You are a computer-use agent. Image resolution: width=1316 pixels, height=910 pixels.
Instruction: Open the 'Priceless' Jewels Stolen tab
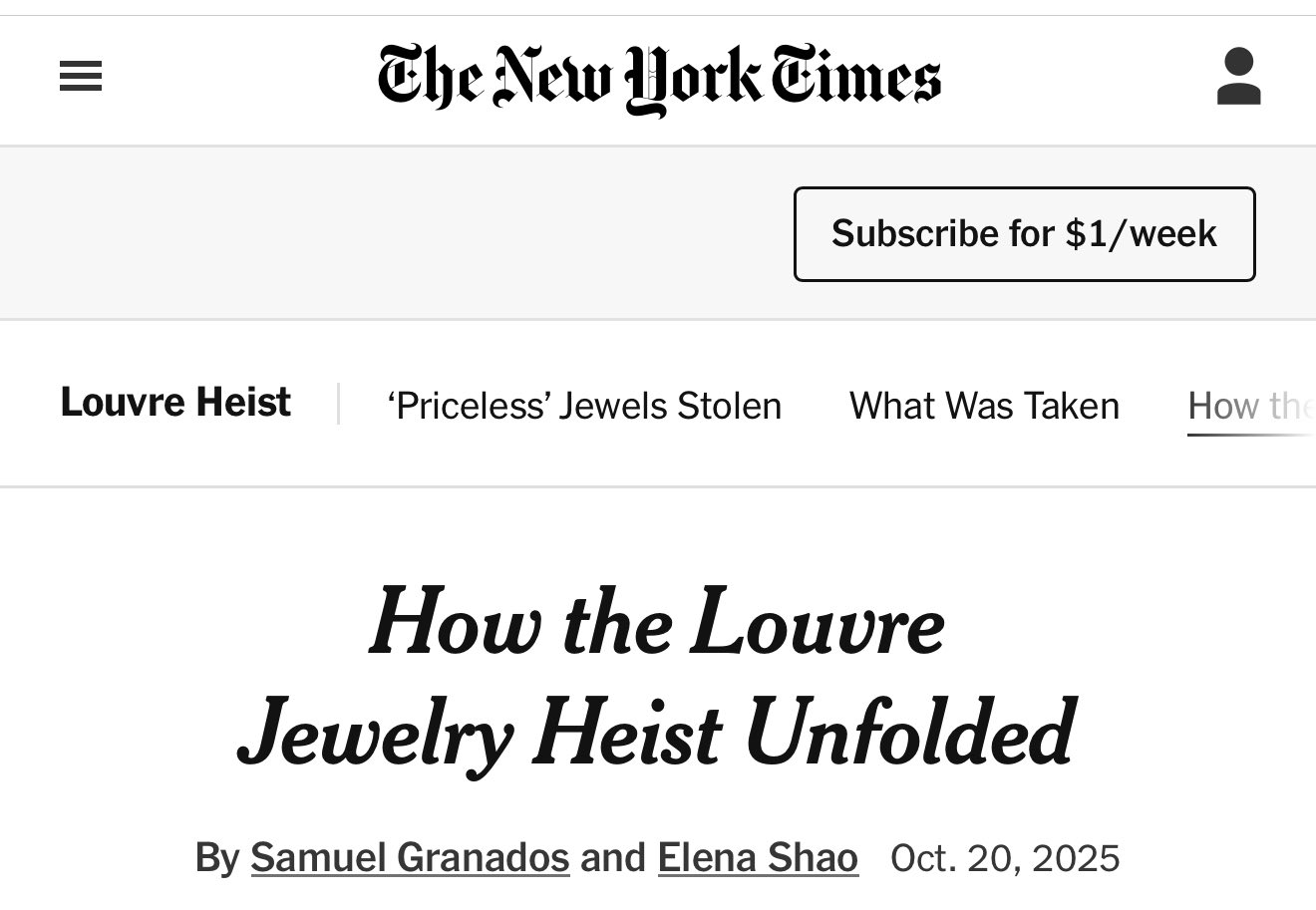584,406
